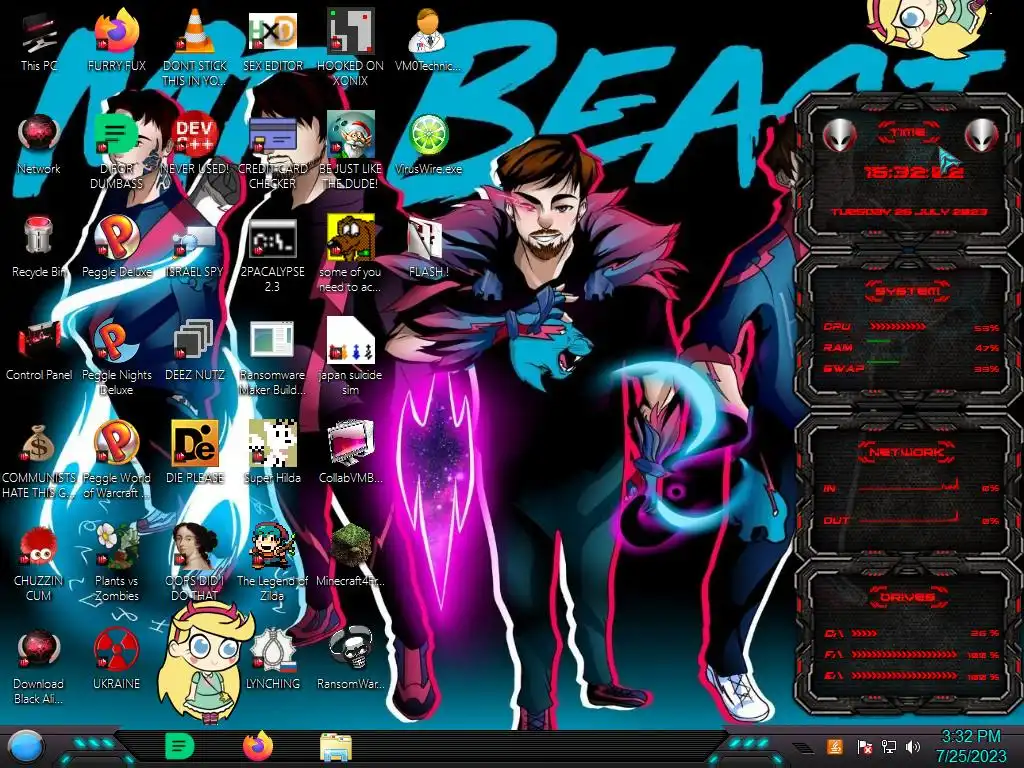Screen dimensions: 1024x768
Task: Click the E:\ drive entry in the gadget
Action: [x=912, y=676]
